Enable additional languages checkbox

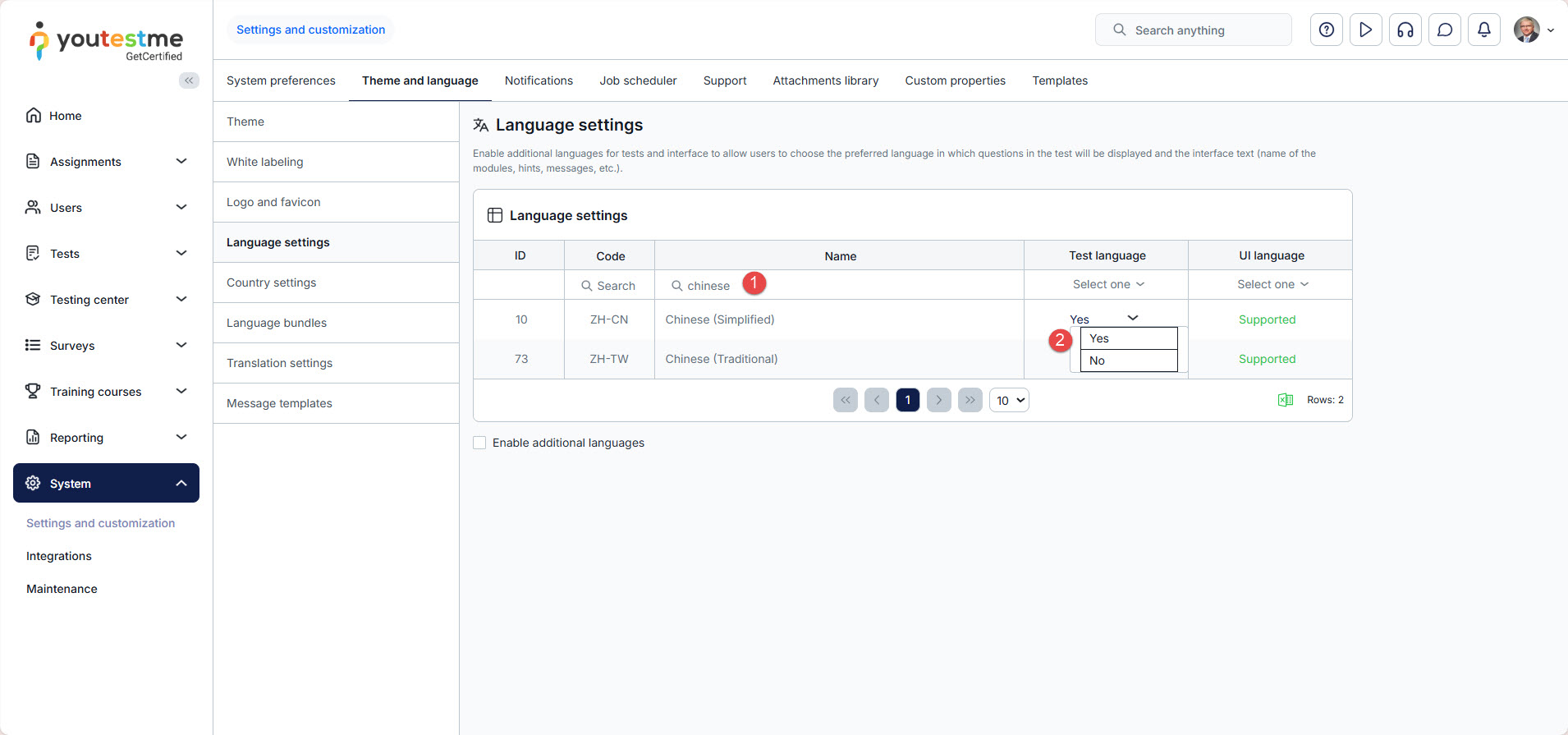tap(479, 443)
